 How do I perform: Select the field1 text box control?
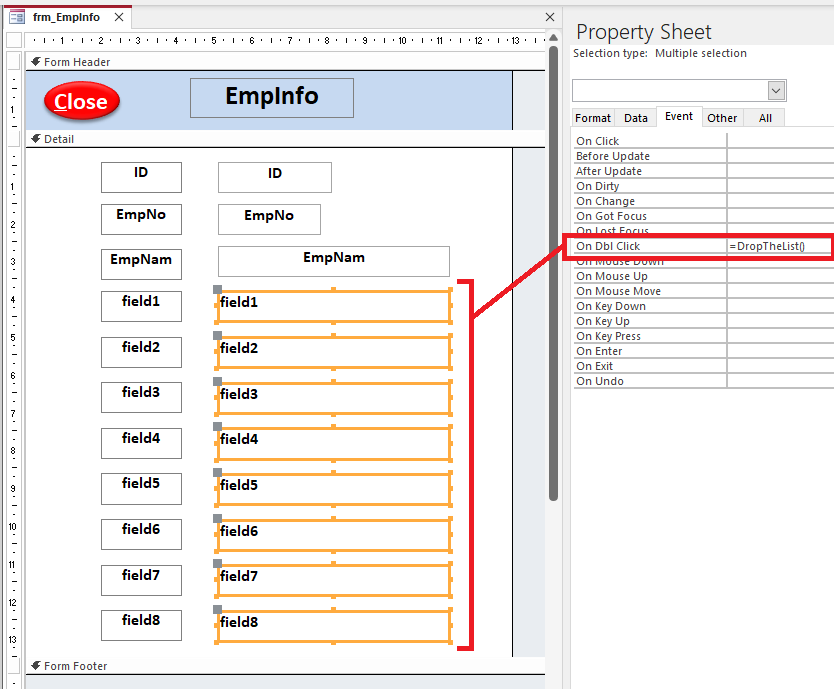pos(334,306)
